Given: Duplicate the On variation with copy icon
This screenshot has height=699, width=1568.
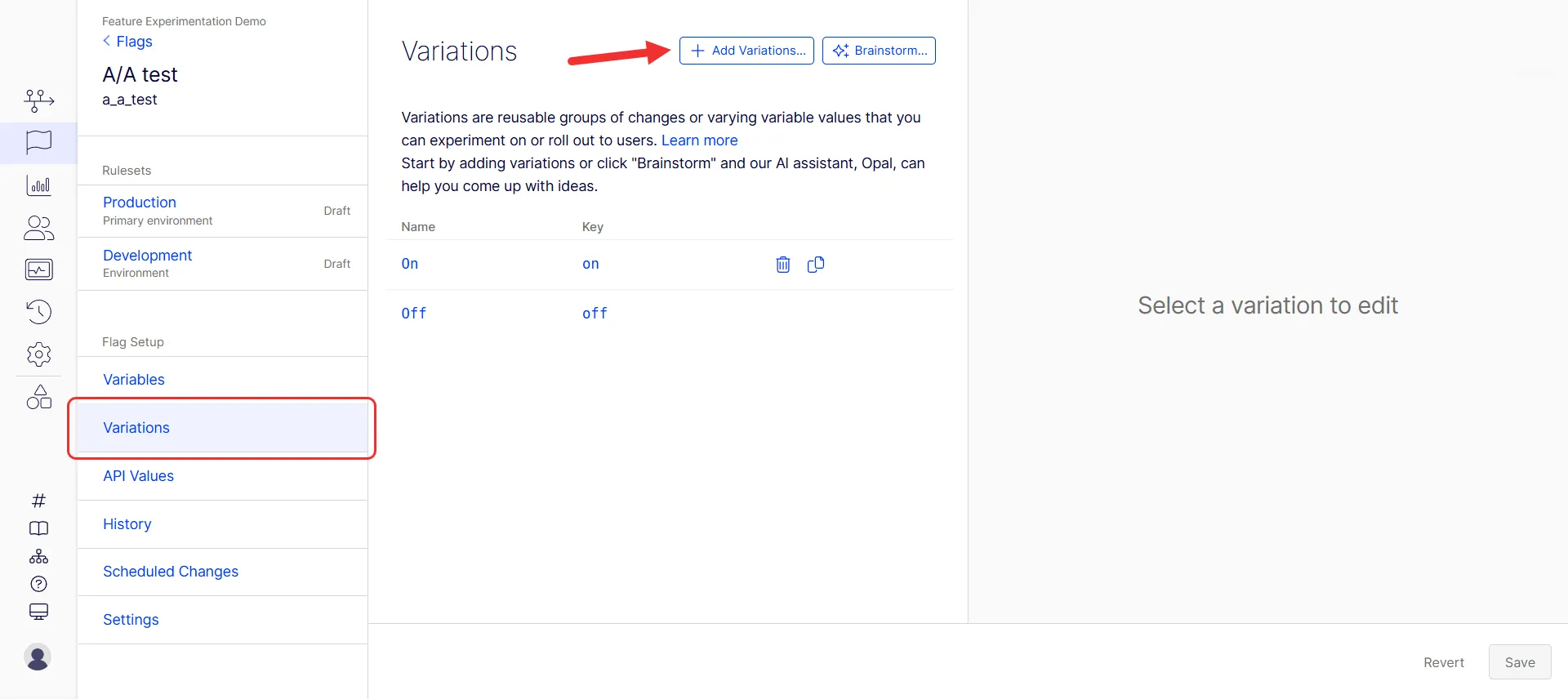Looking at the screenshot, I should [x=815, y=264].
